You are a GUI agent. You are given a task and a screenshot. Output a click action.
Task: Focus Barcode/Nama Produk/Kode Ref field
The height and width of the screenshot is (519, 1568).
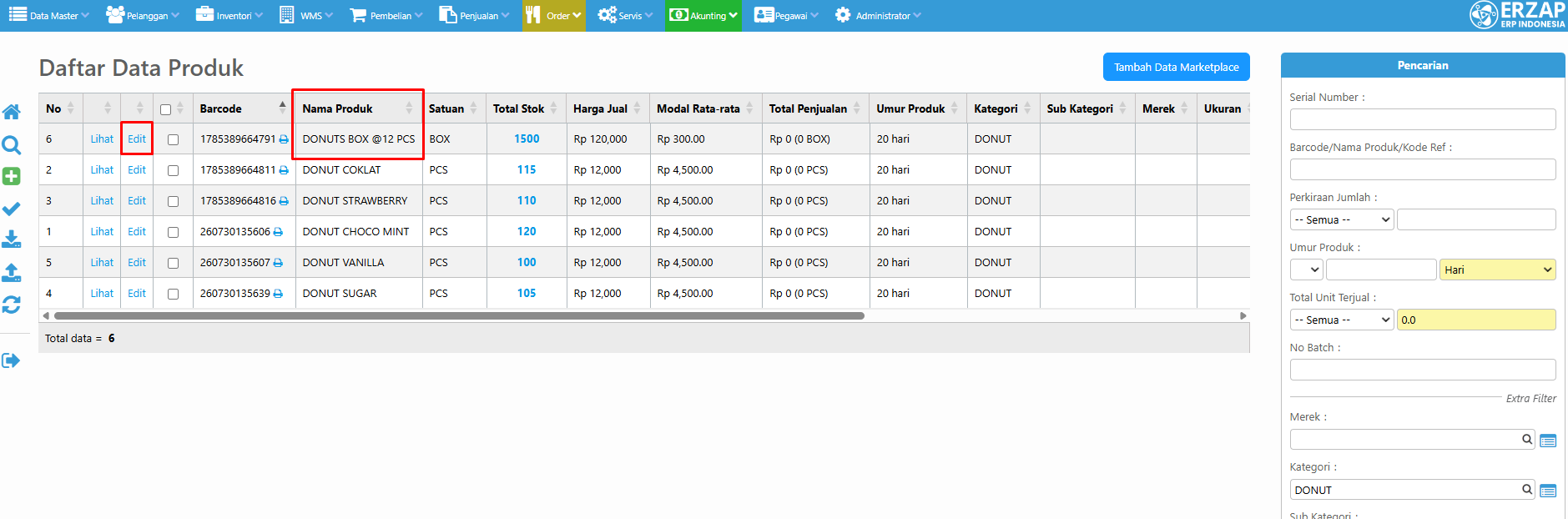1422,169
